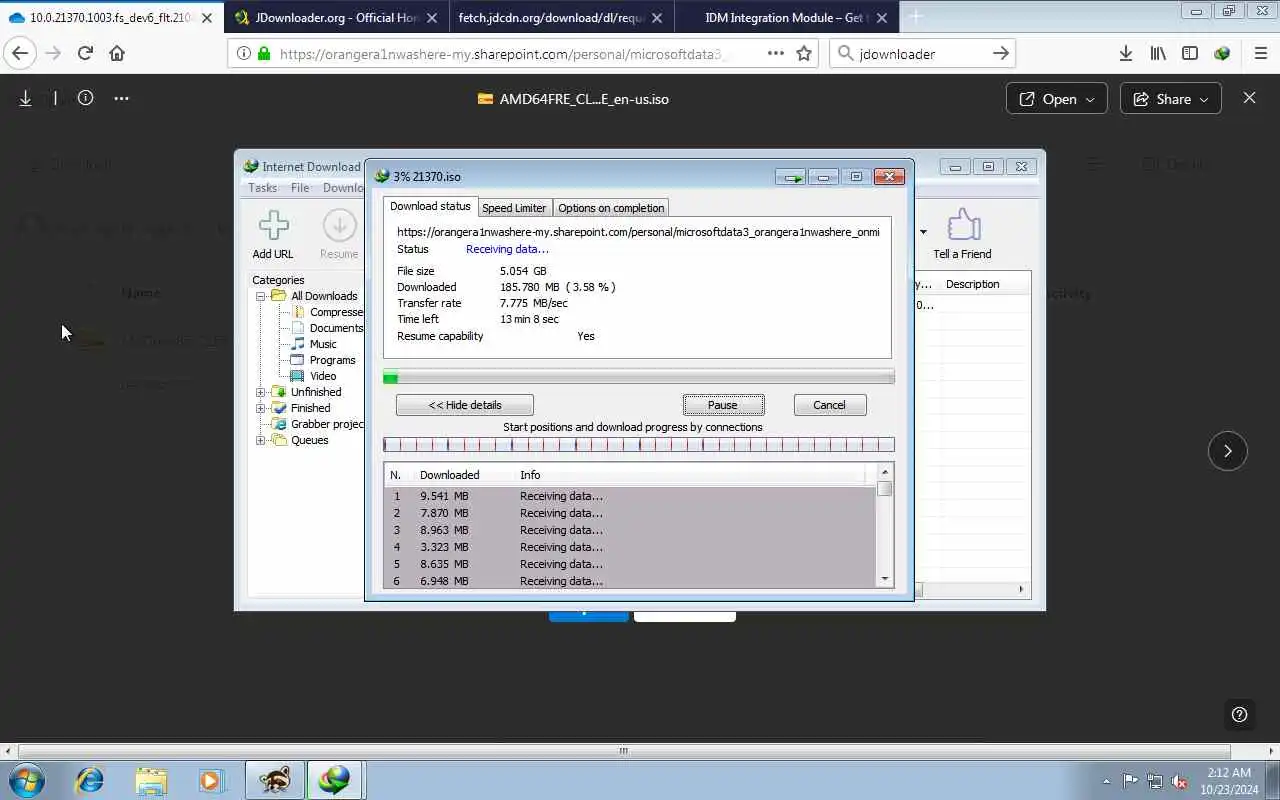Switch to the Speed Limiter tab
This screenshot has width=1280, height=800.
[x=514, y=208]
